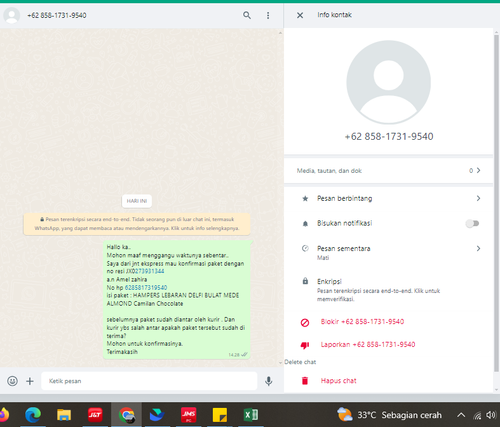Click the lock icon beside Enkripsi
Screen dimensions: 500x427
(305, 281)
